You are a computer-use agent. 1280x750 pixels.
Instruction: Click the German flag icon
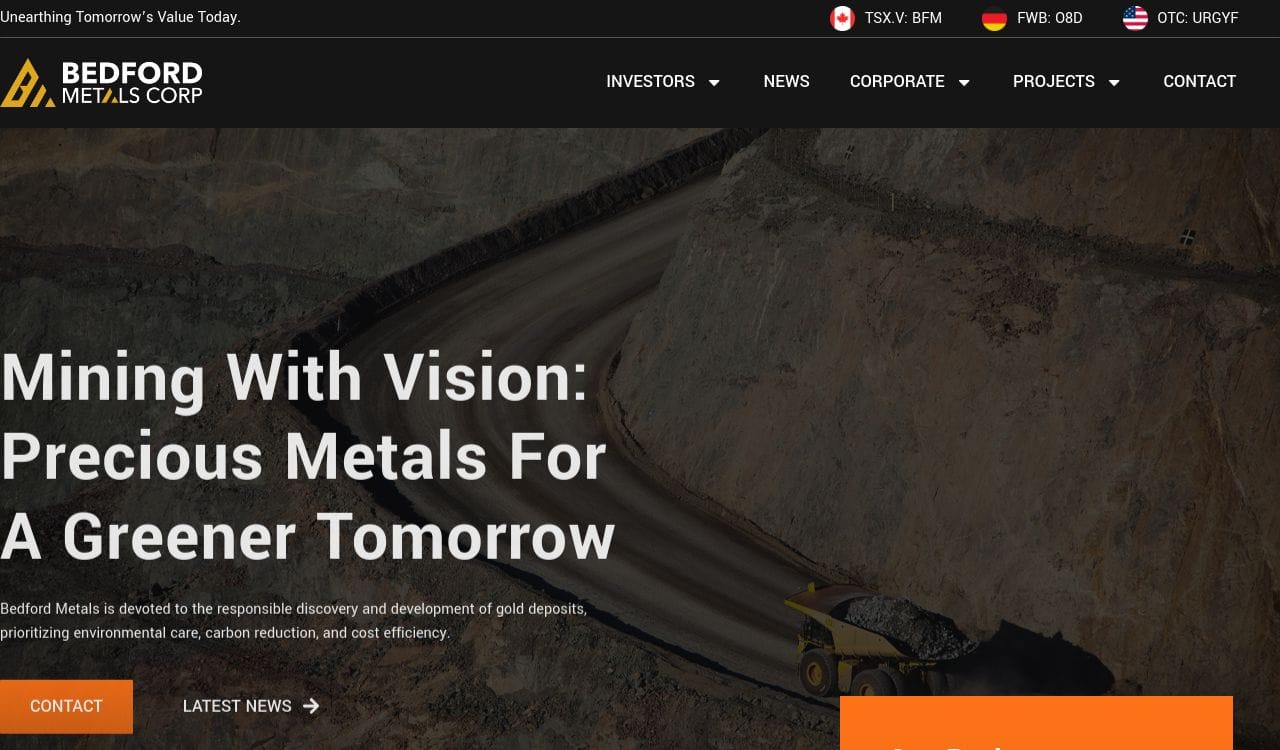pyautogui.click(x=994, y=18)
